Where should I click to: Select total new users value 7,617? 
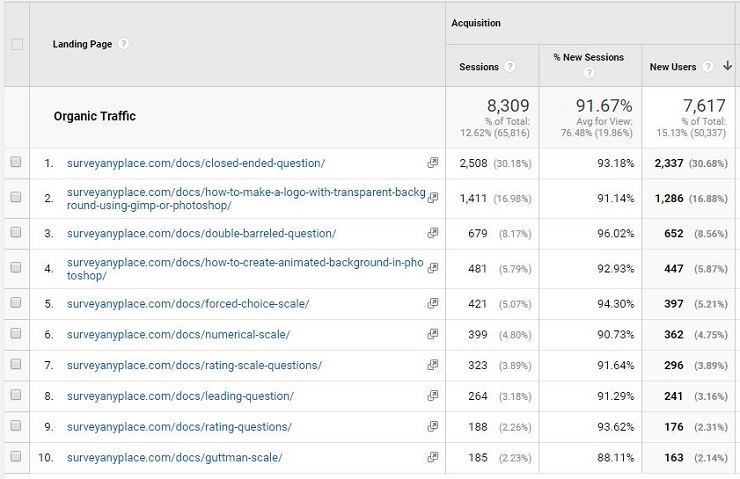click(704, 105)
